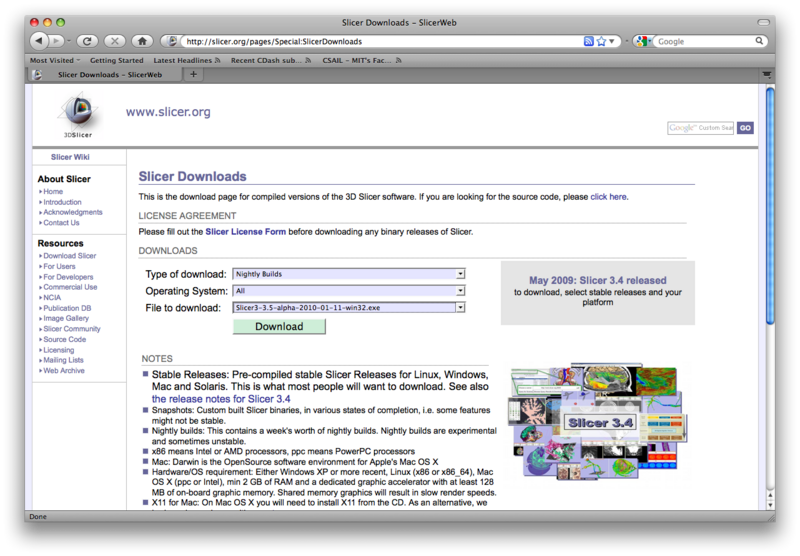Click the Done status bar text
The image size is (800, 556).
click(38, 517)
